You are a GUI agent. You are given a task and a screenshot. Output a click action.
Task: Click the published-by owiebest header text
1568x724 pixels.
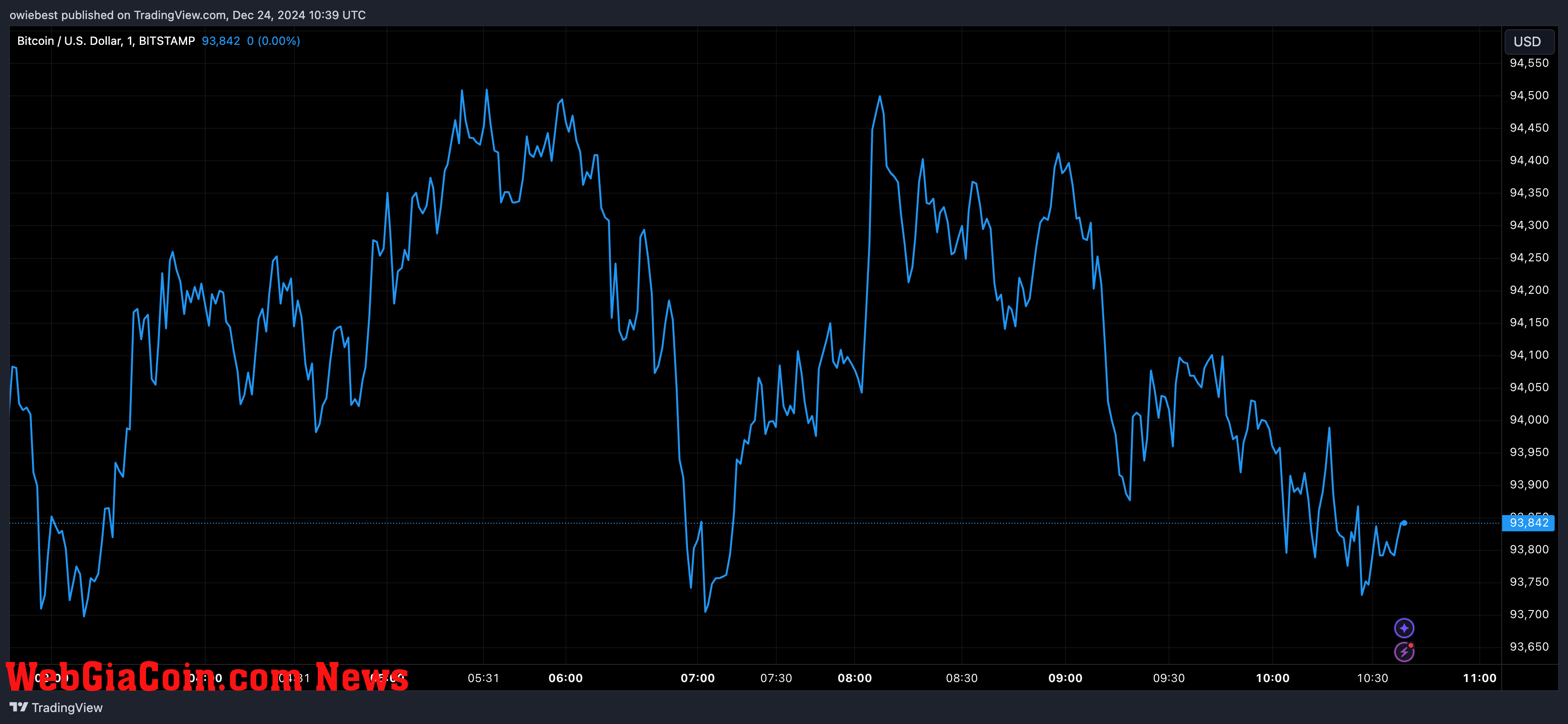(x=188, y=15)
